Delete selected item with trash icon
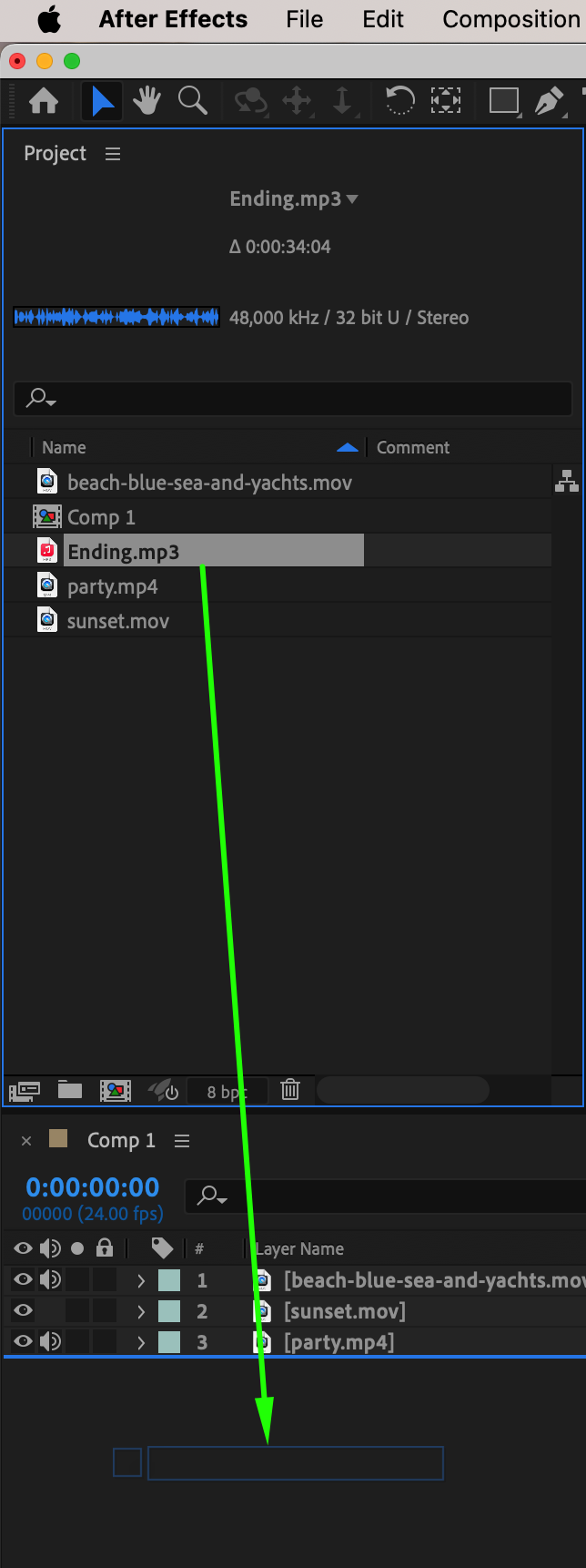This screenshot has height=1568, width=586. click(x=290, y=1089)
